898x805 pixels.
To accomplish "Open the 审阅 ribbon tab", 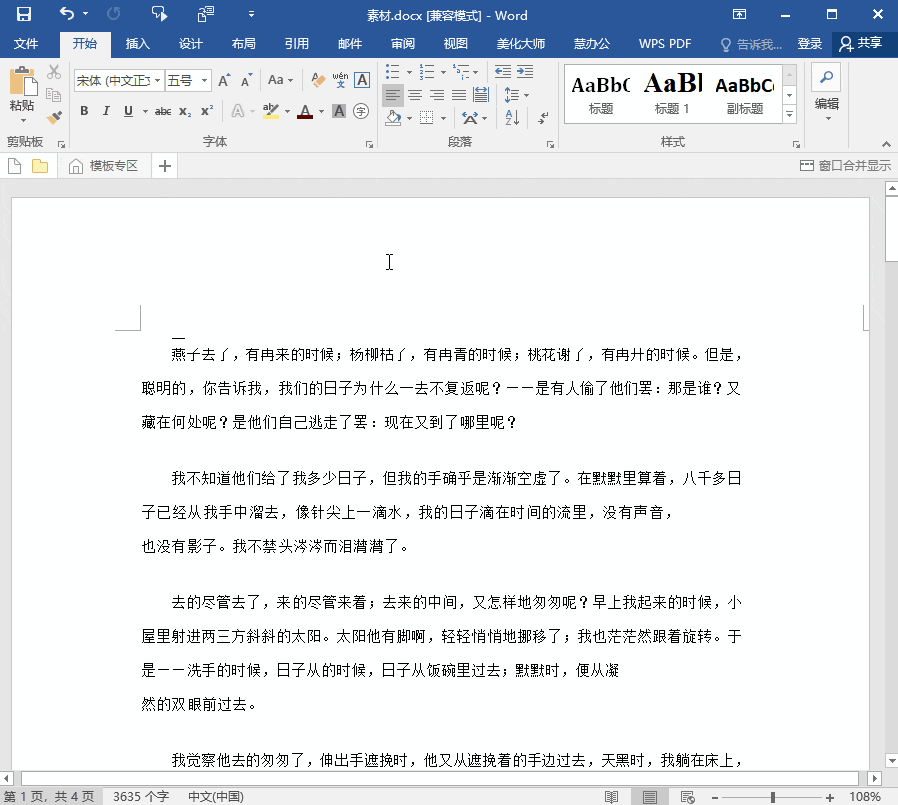I will point(403,44).
